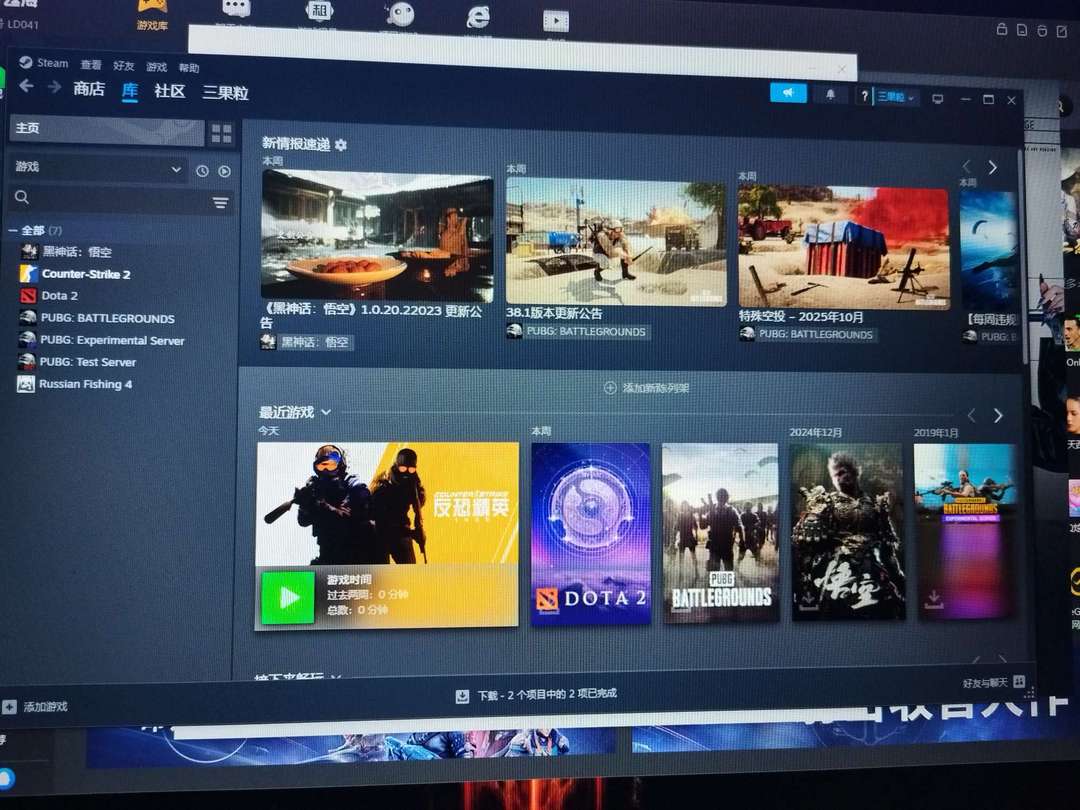Open settings gear beside 新情报速递
This screenshot has width=1080, height=810.
(341, 145)
